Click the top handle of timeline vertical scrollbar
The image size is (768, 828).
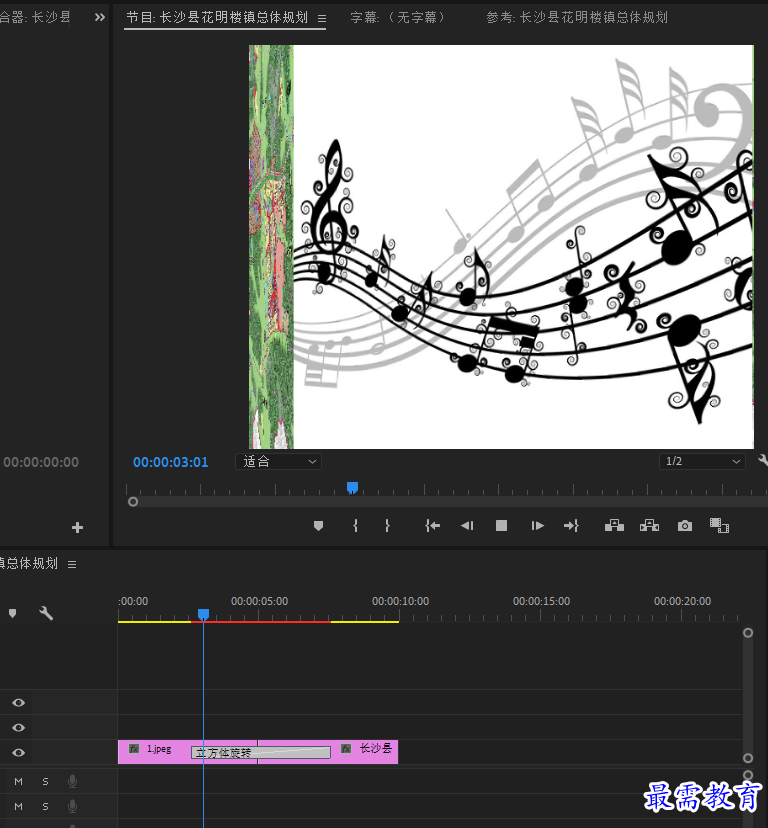[748, 633]
